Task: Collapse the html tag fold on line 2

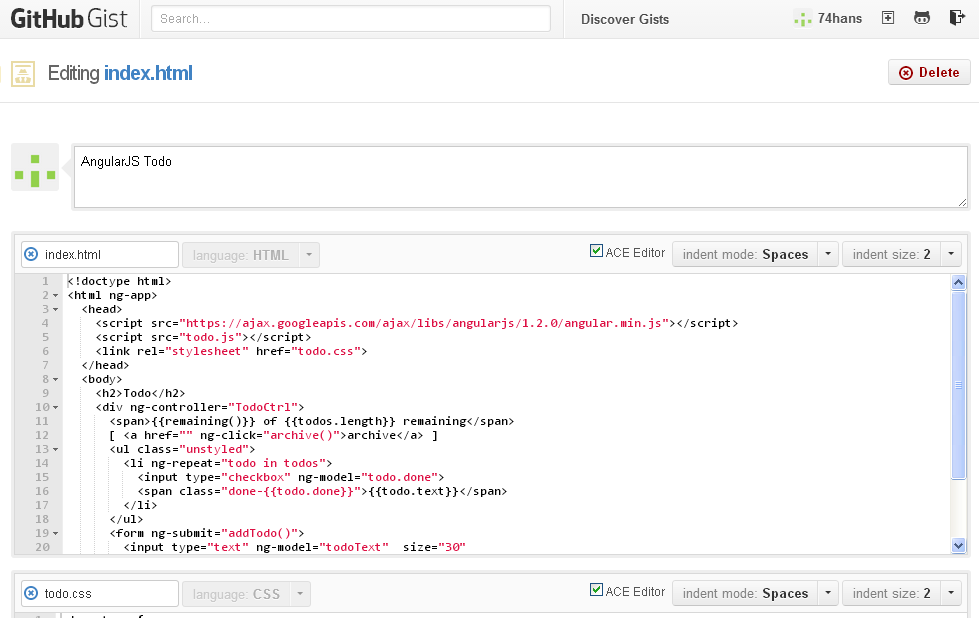Action: (56, 295)
